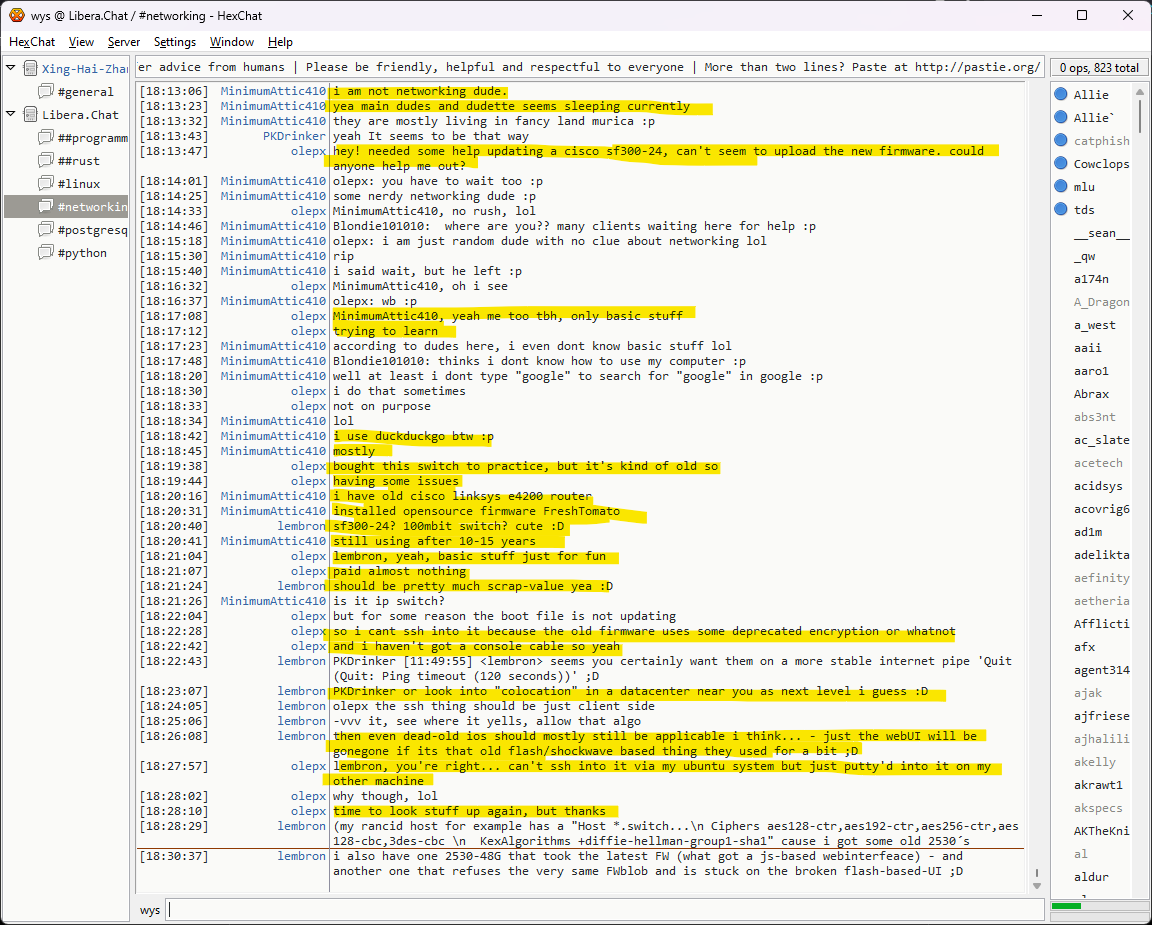Click the #python channel icon

[x=45, y=253]
